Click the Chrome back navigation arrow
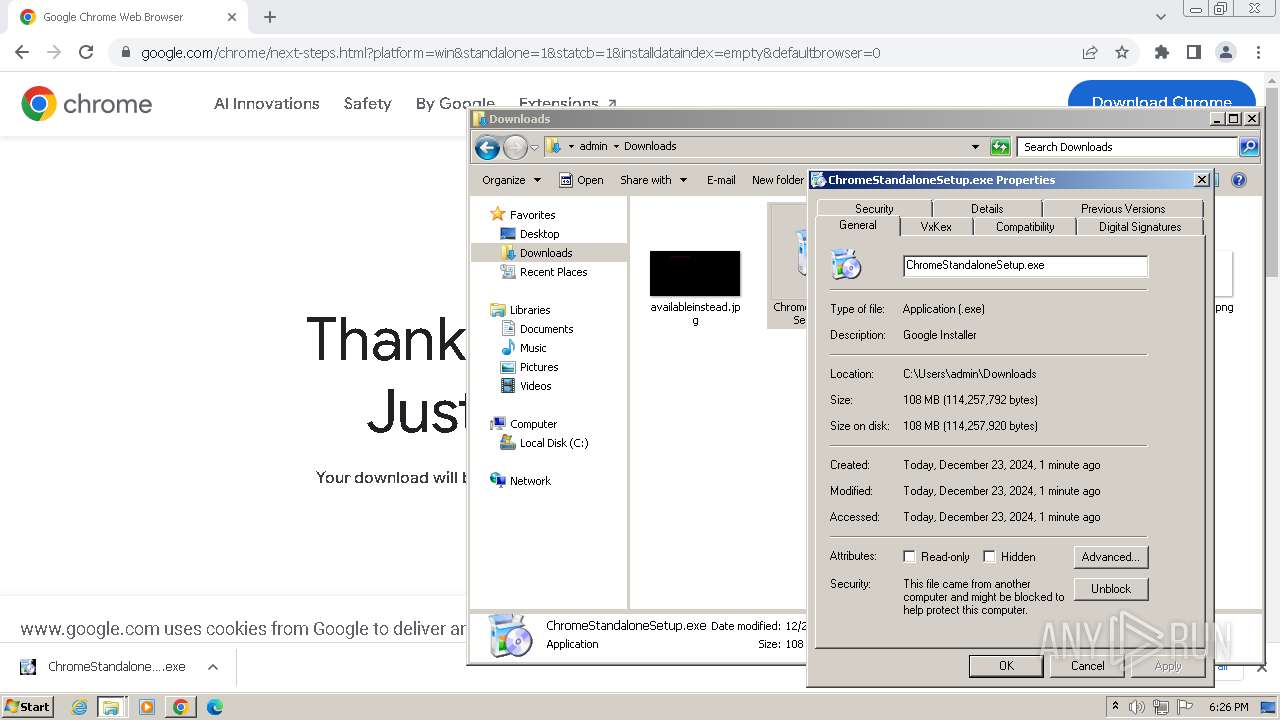 click(22, 52)
